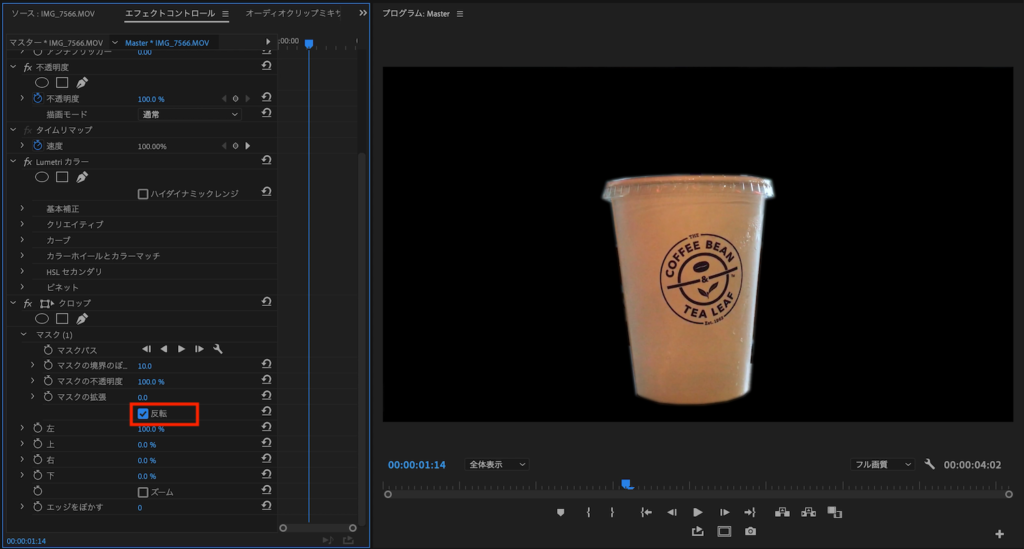The width and height of the screenshot is (1024, 549).
Task: Open the 描画モード blend mode dropdown
Action: (x=189, y=115)
